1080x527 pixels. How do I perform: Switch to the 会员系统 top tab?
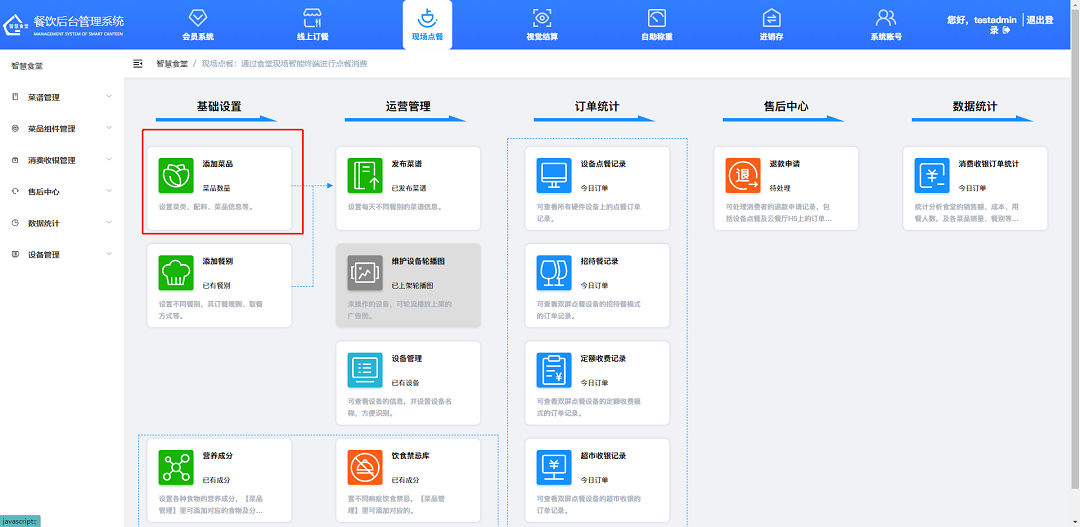[x=198, y=25]
